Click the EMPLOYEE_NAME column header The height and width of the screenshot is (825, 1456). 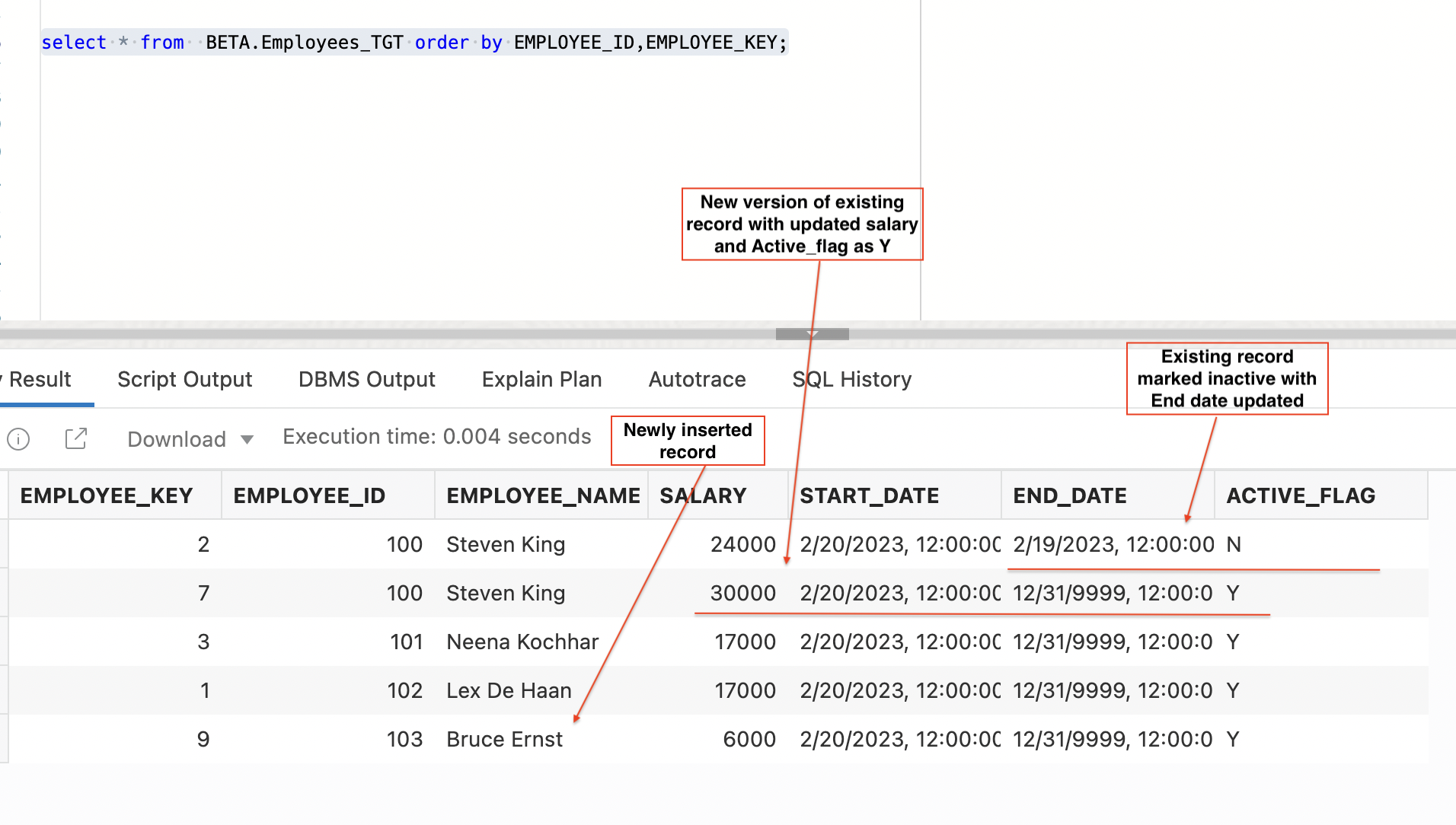543,495
